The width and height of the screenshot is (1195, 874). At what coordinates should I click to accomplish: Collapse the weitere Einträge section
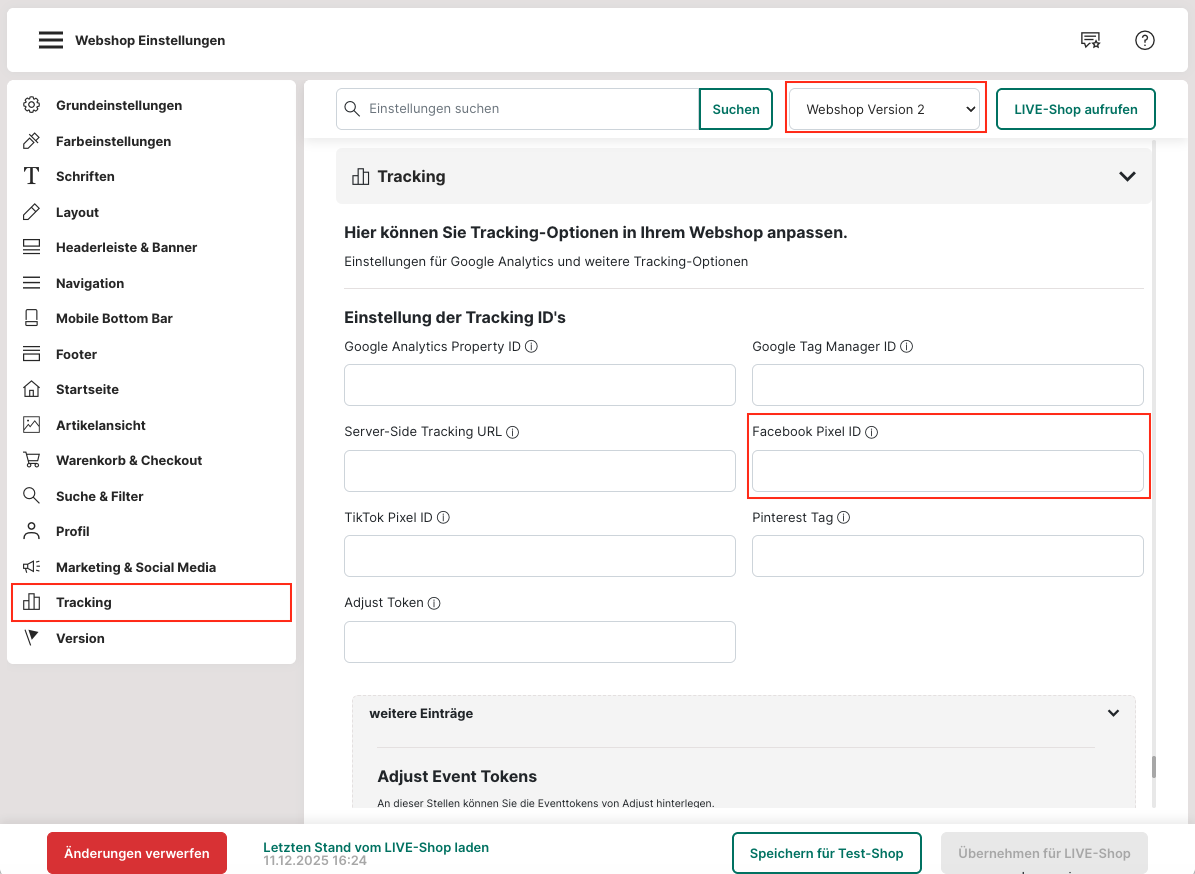pyautogui.click(x=1113, y=714)
